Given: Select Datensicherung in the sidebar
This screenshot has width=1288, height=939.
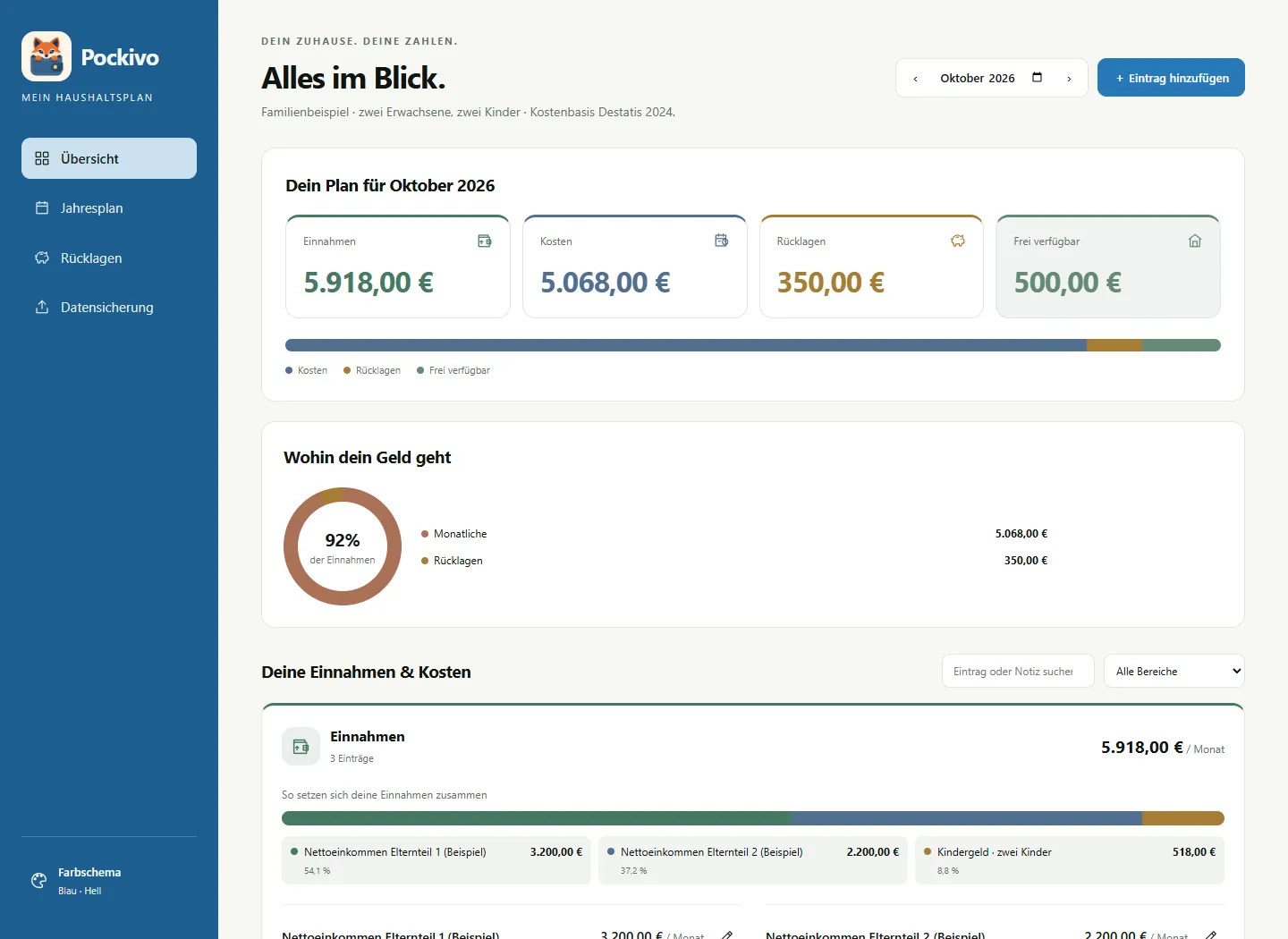Looking at the screenshot, I should [x=109, y=308].
